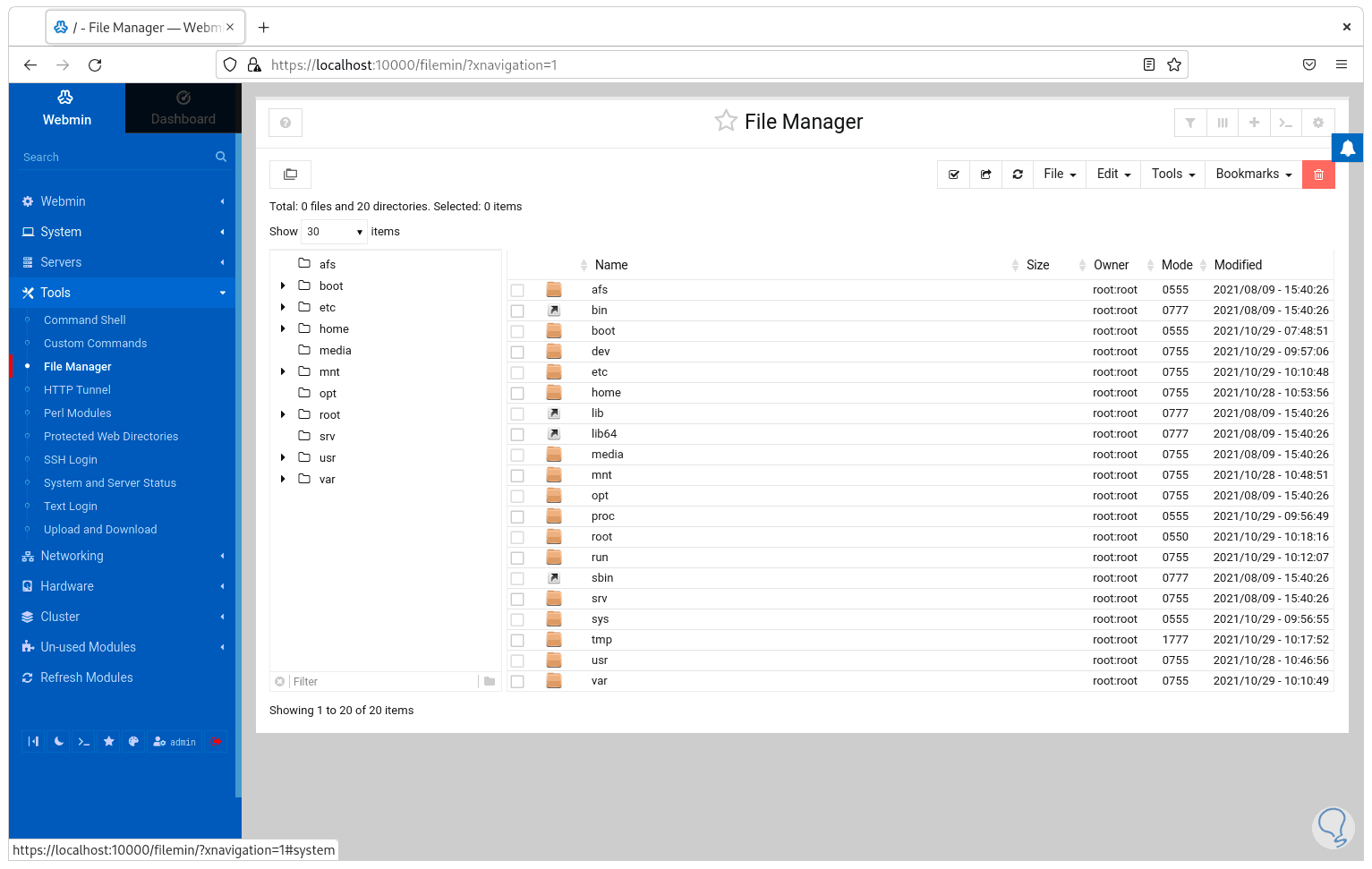Open notifications with the bell icon
The image size is (1372, 869).
click(1347, 149)
